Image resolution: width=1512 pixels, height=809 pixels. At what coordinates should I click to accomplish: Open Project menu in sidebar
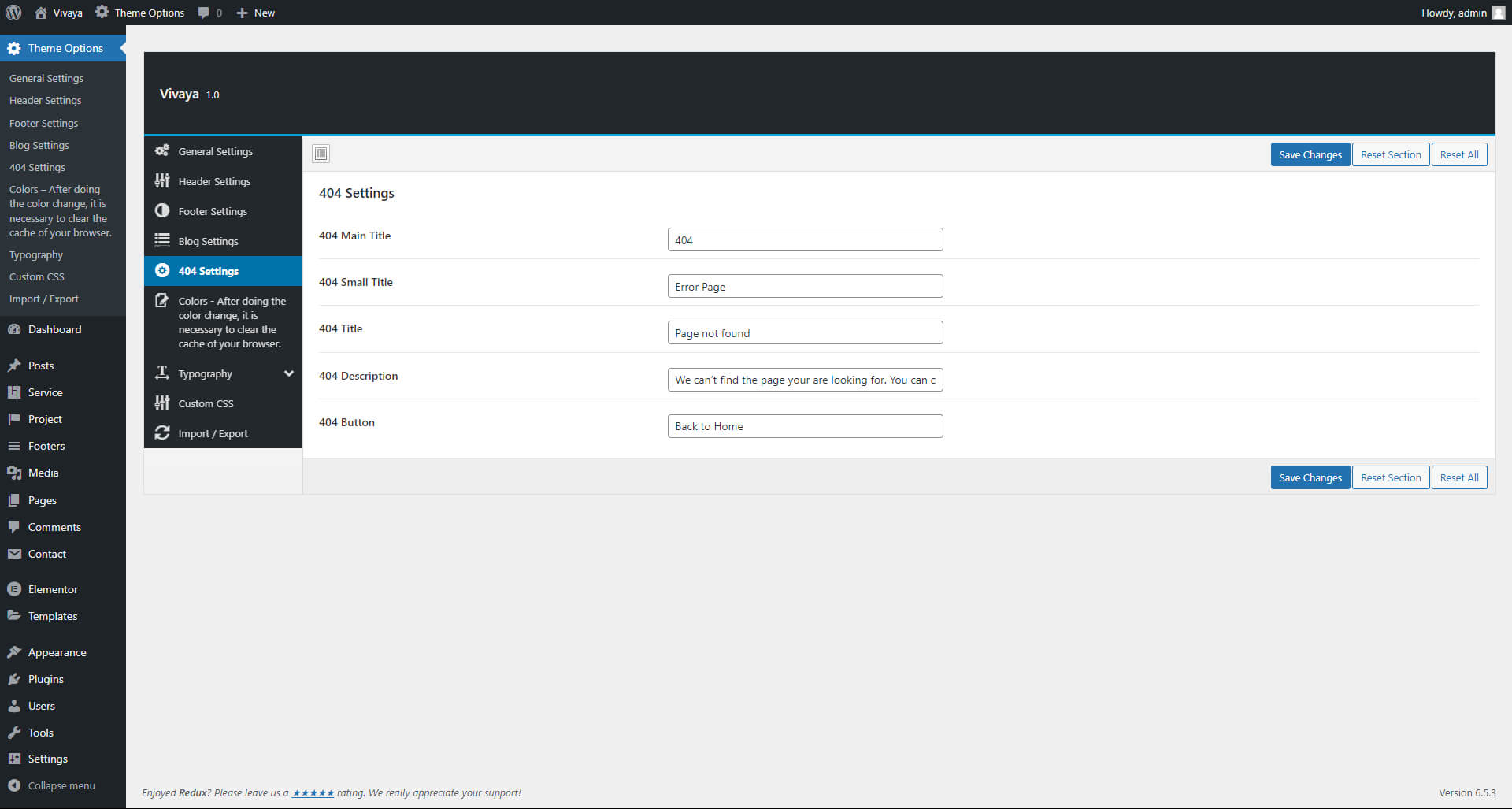63,419
